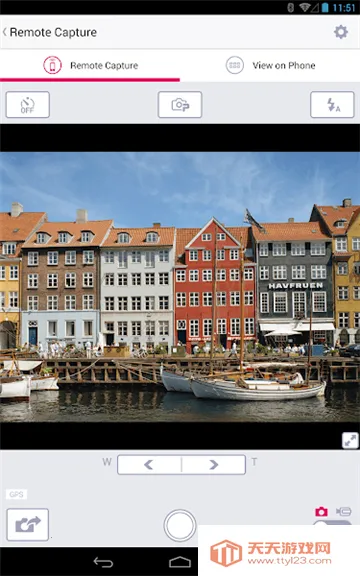The height and width of the screenshot is (576, 360).
Task: Switch to the View on Phone tab
Action: coord(270,65)
